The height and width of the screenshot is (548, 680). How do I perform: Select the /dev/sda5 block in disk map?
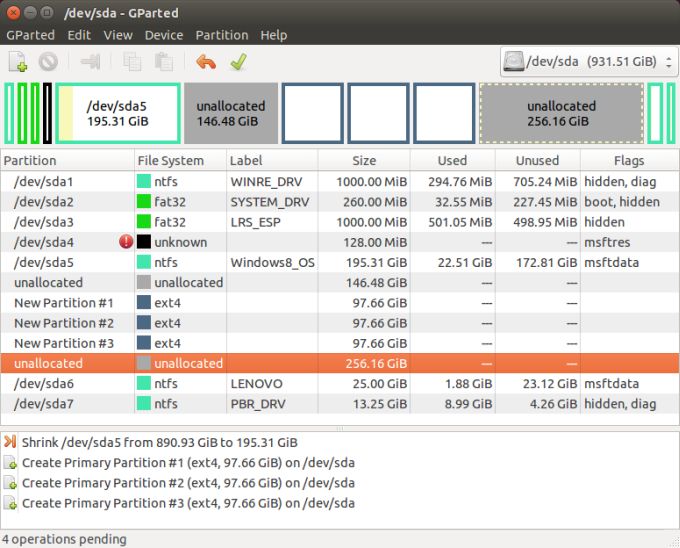pyautogui.click(x=118, y=113)
